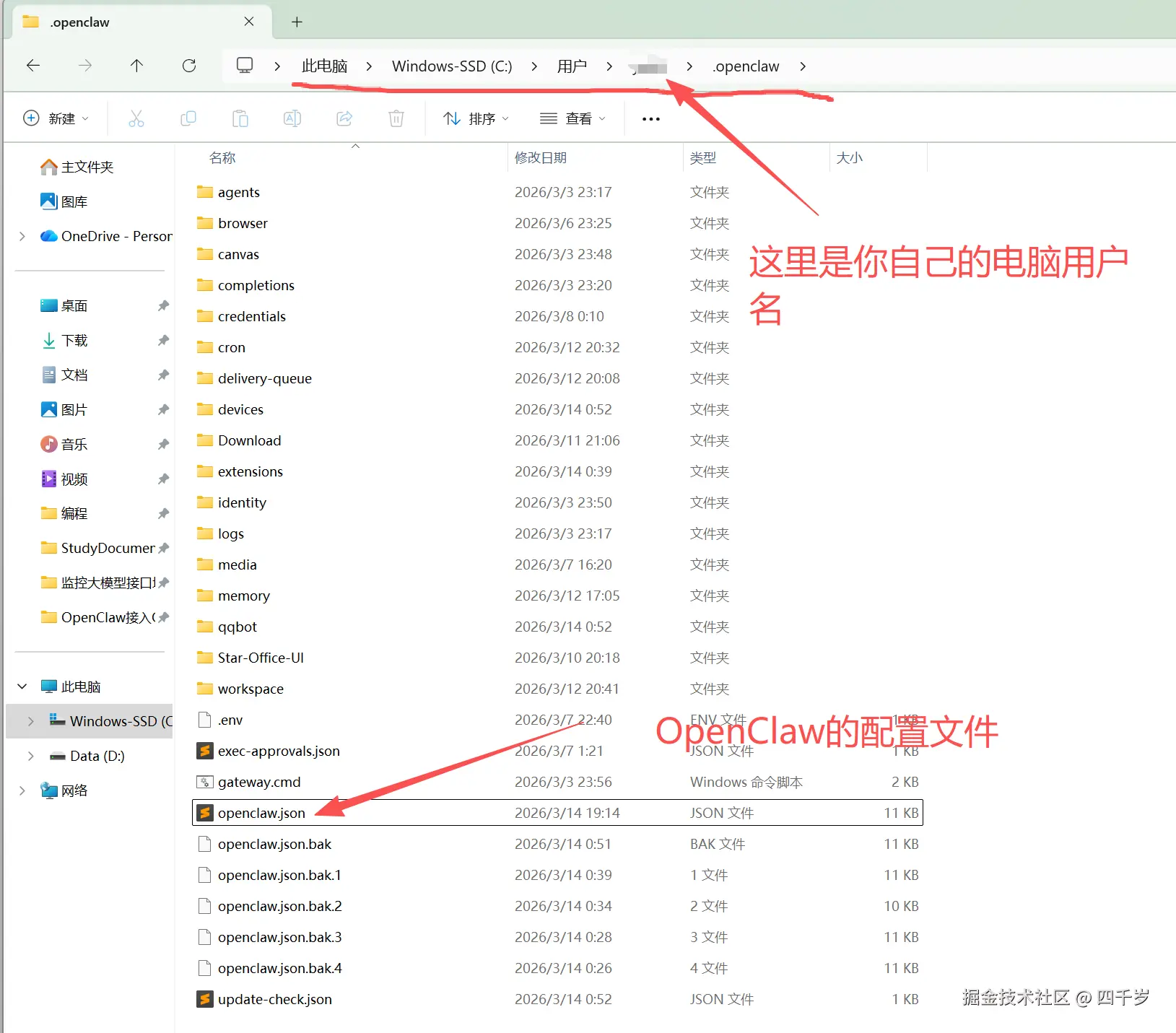Viewport: 1176px width, 1033px height.
Task: Click the Cut (scissors) icon
Action: pyautogui.click(x=136, y=118)
